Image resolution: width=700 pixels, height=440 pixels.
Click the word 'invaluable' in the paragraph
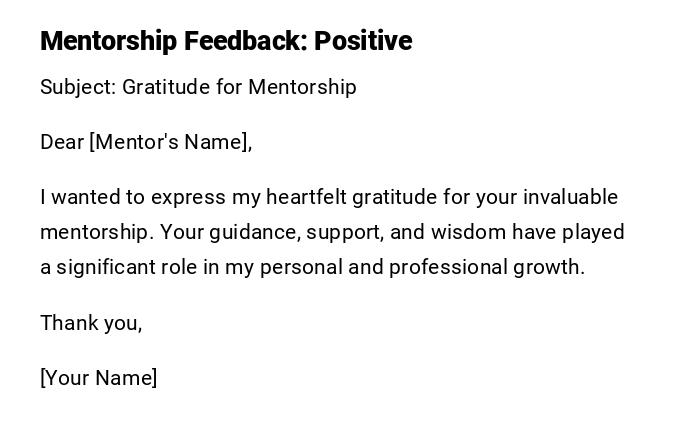click(x=571, y=197)
